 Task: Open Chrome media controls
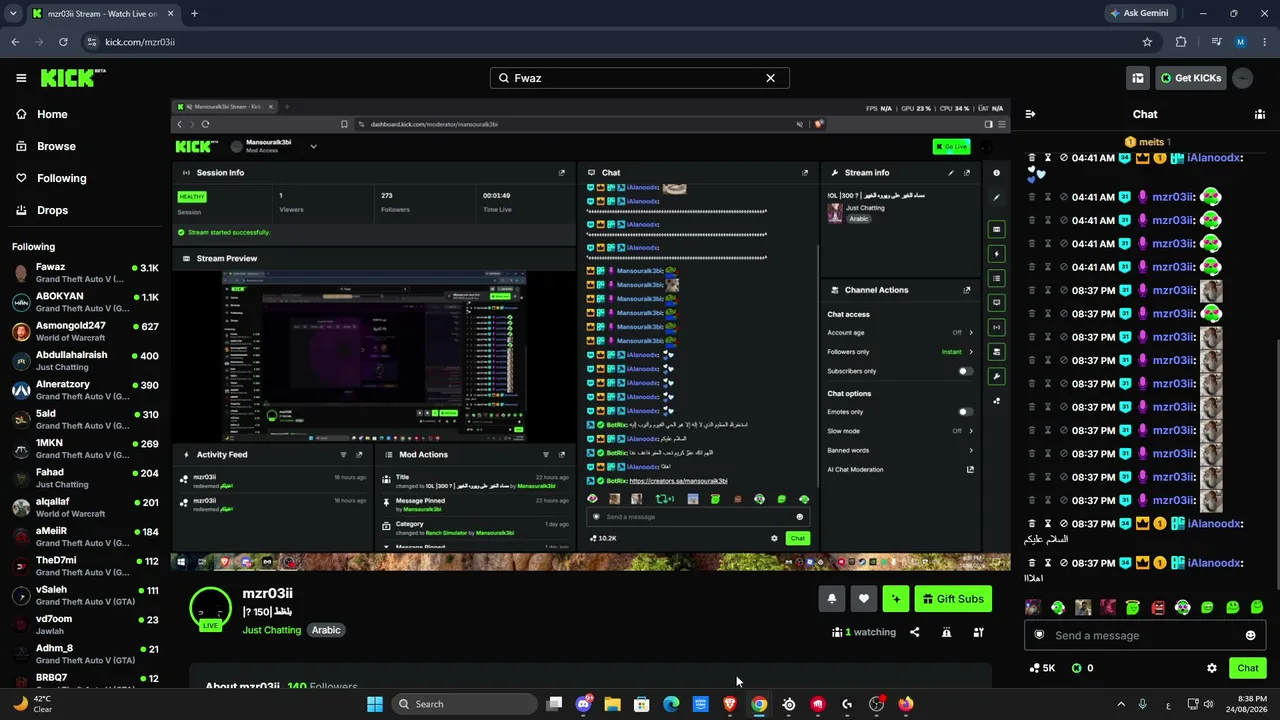tap(1216, 42)
